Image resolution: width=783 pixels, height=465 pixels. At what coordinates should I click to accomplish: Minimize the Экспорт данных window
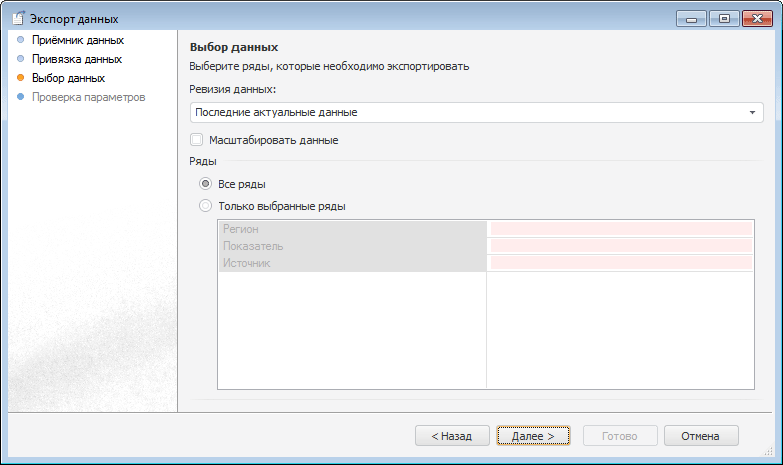[x=692, y=18]
